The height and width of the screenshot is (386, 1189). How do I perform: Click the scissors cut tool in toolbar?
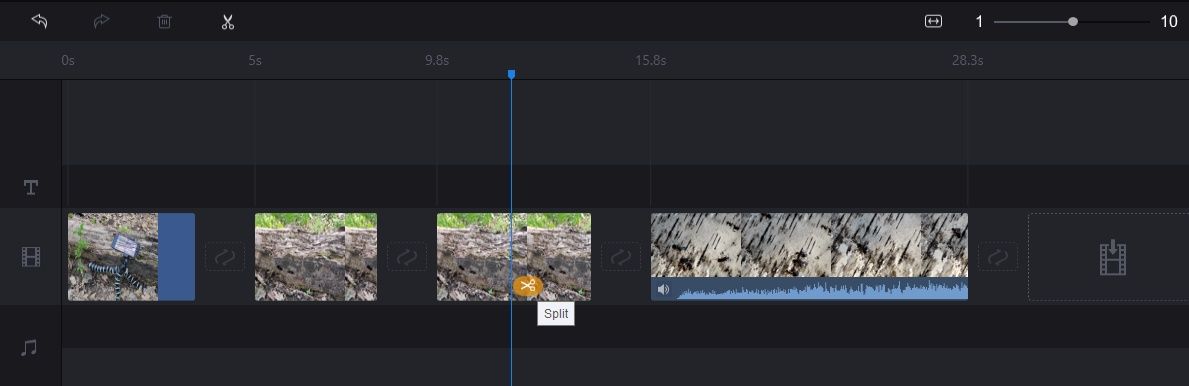(227, 21)
